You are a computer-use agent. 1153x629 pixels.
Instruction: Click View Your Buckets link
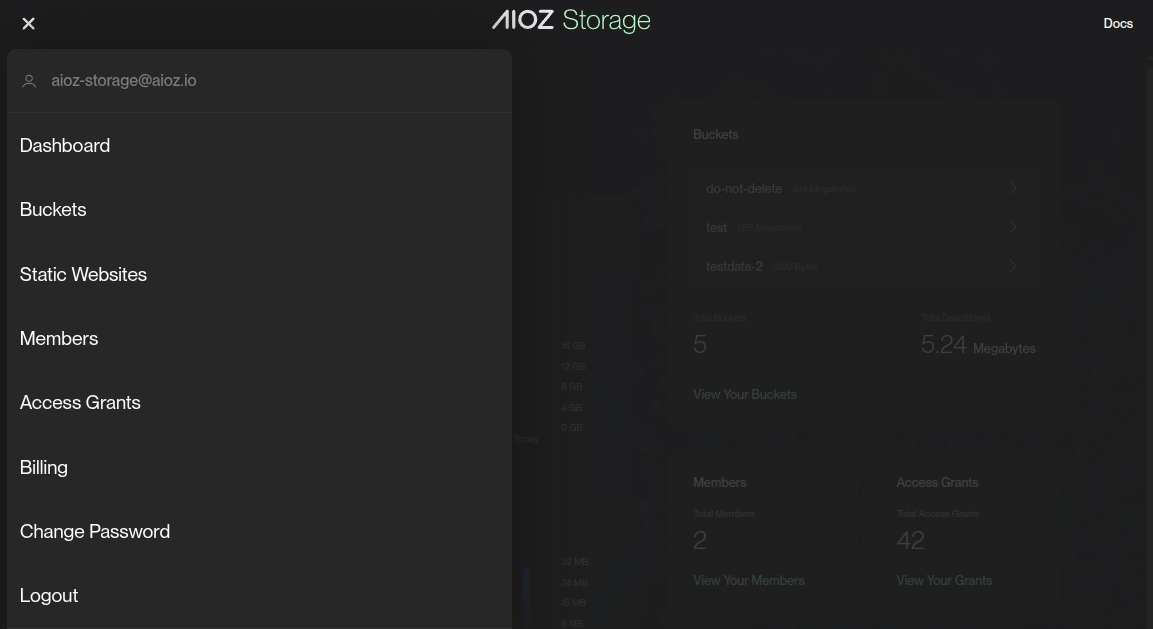[x=744, y=395]
